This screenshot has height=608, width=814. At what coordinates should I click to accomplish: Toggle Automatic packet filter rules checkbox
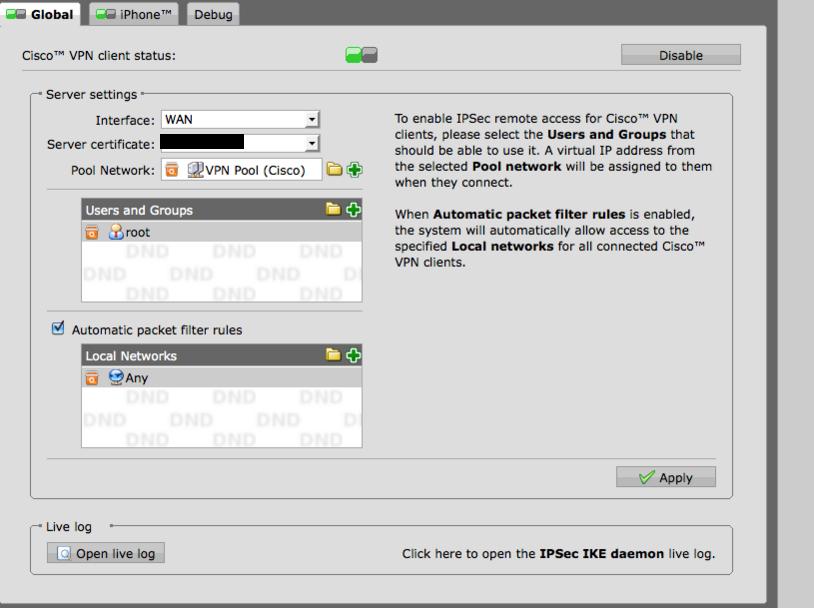[x=58, y=328]
